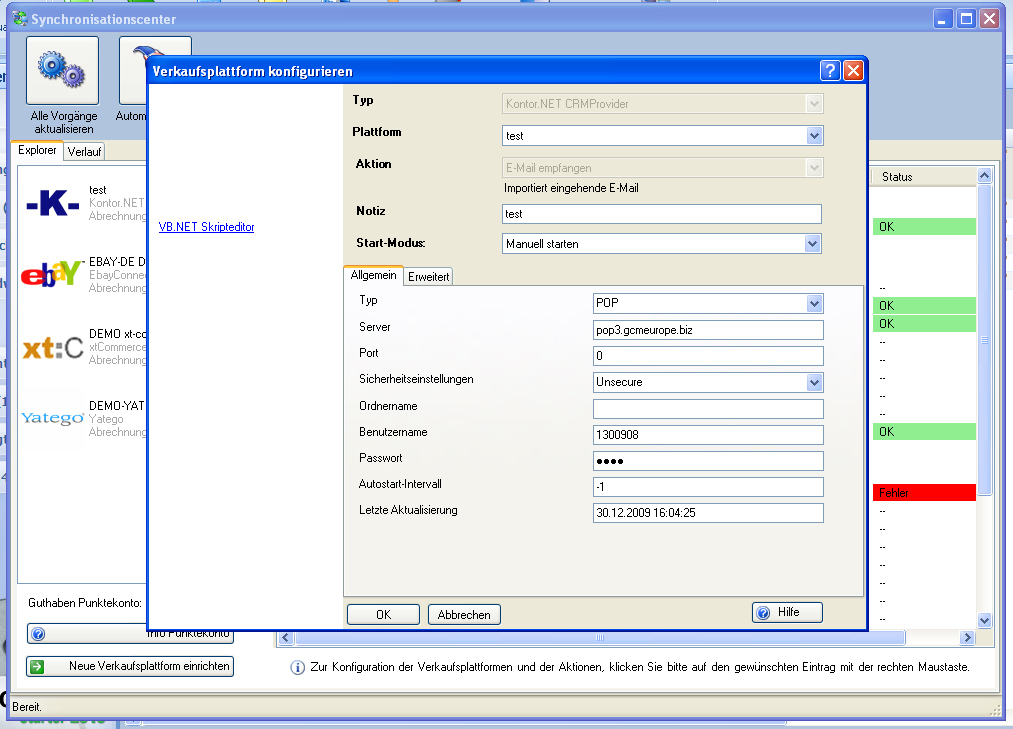Click the Abbrechen button
This screenshot has width=1013, height=729.
pyautogui.click(x=464, y=615)
